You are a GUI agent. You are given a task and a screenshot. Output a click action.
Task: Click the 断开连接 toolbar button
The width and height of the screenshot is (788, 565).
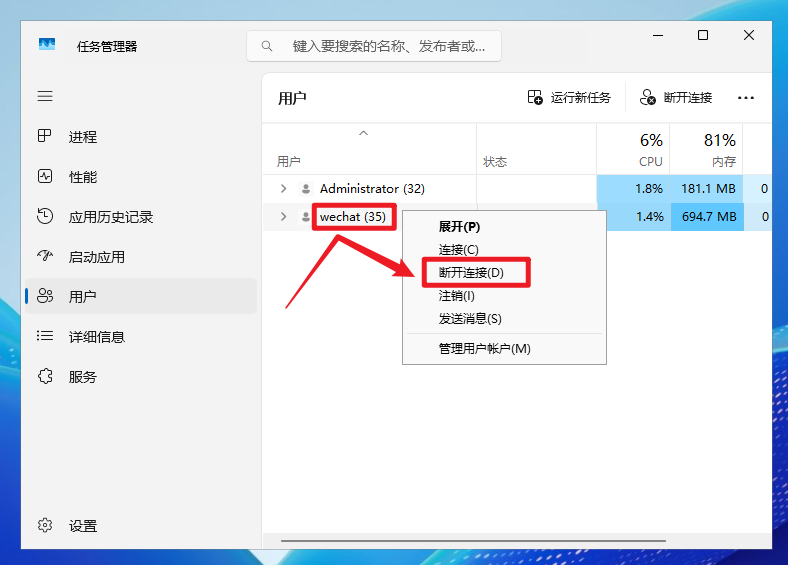tap(676, 98)
